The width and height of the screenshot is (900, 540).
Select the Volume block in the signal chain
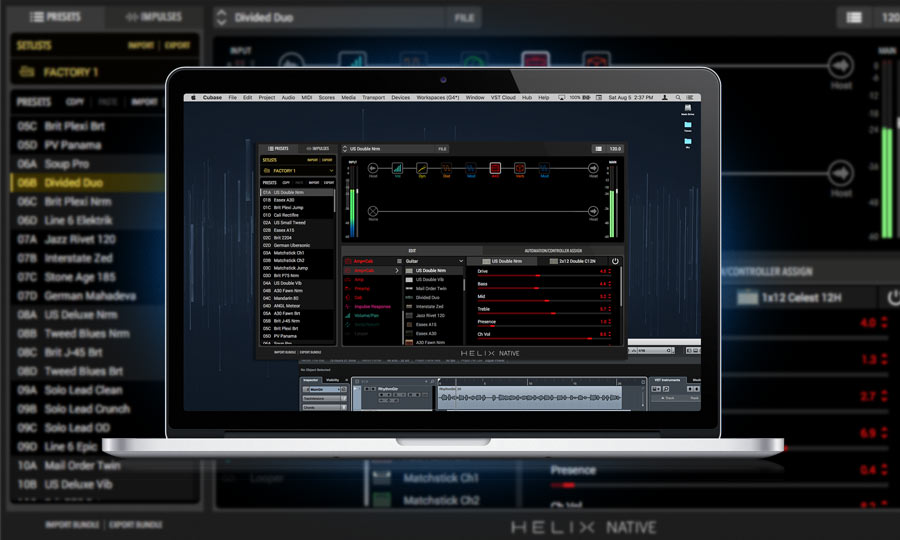[397, 168]
